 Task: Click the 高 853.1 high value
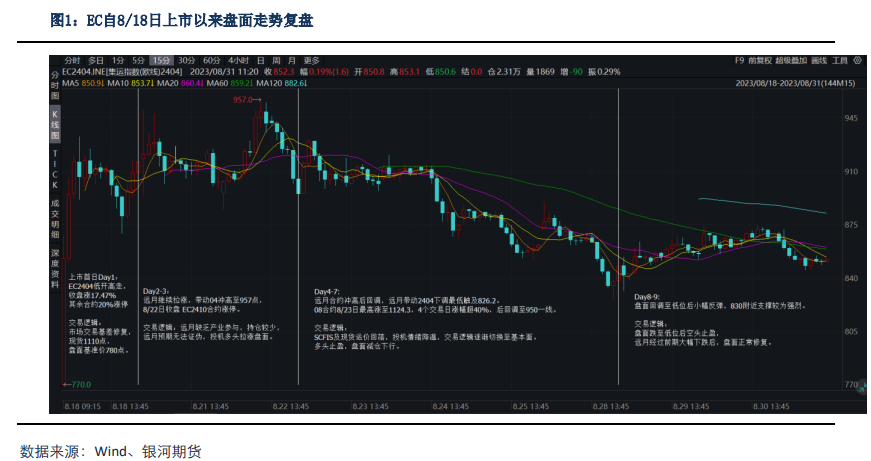tap(405, 72)
